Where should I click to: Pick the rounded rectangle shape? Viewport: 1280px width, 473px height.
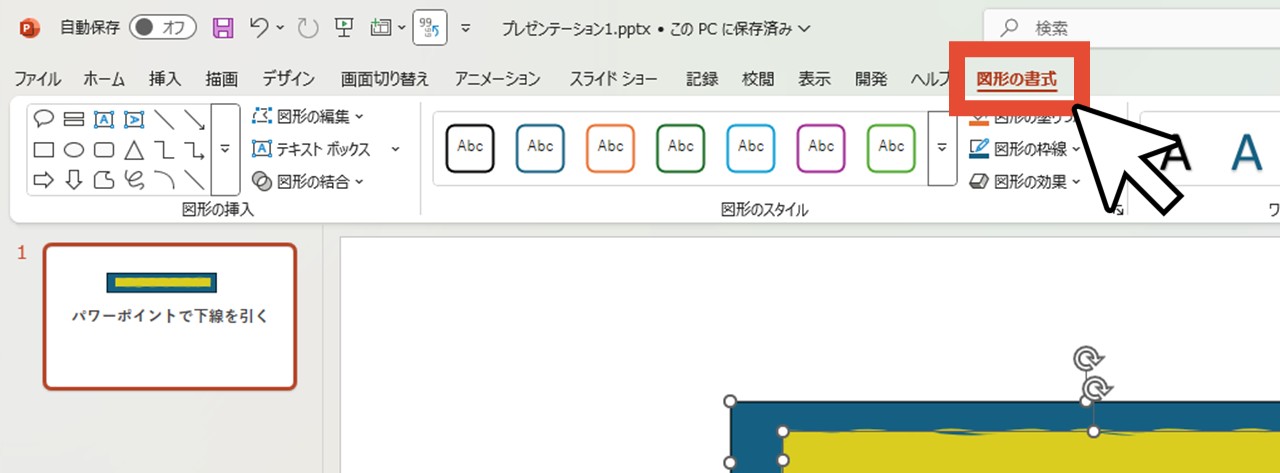pyautogui.click(x=104, y=150)
